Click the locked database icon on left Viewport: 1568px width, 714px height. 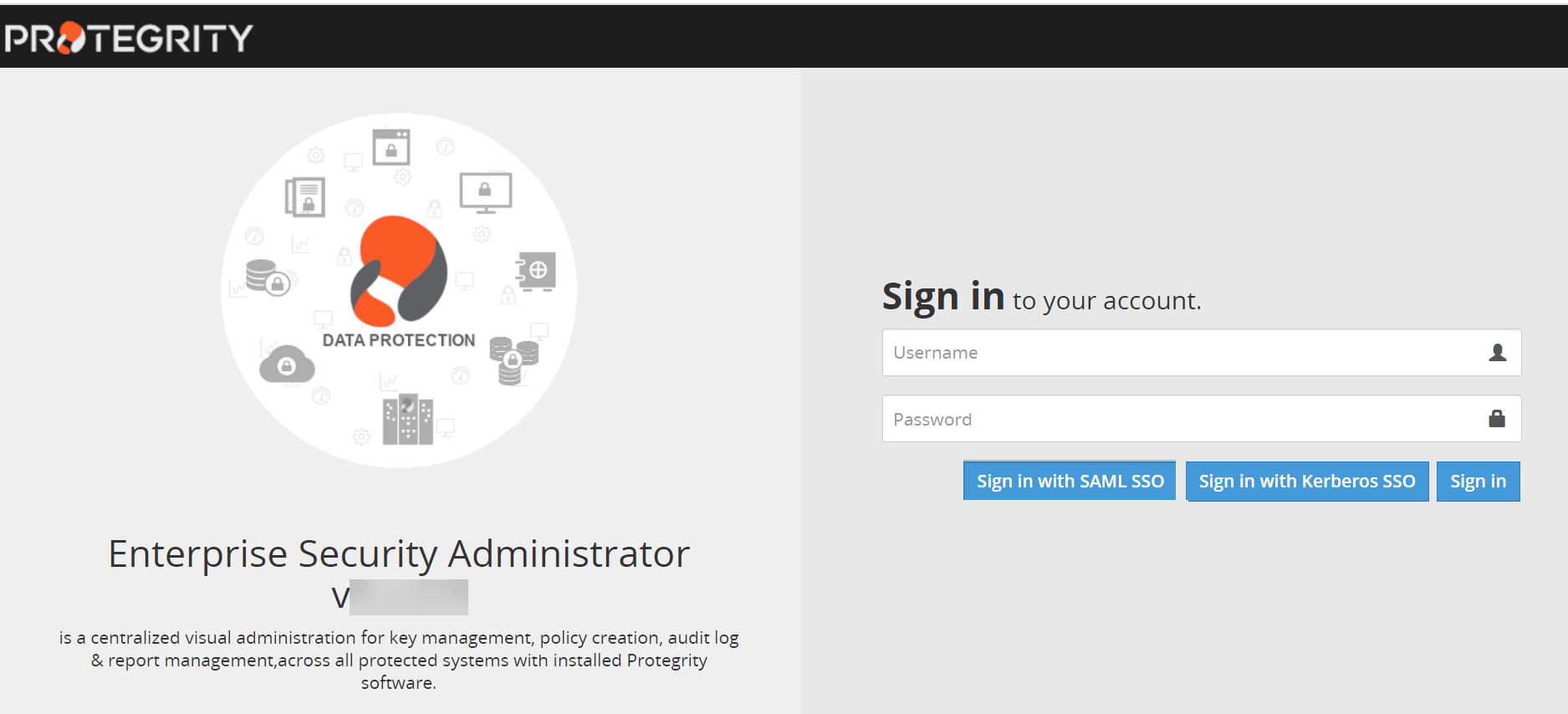click(267, 278)
